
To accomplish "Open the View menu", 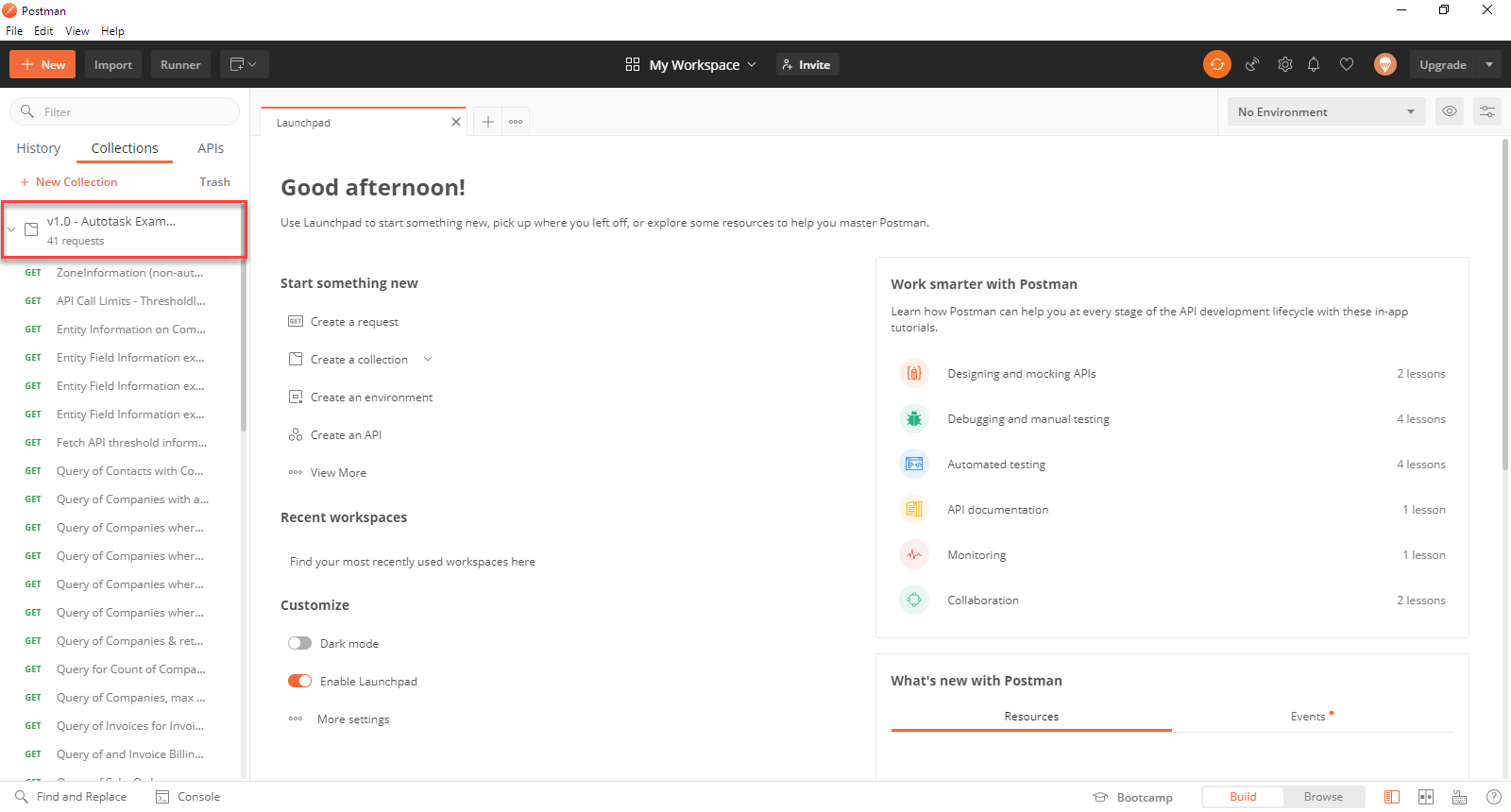I will click(76, 31).
